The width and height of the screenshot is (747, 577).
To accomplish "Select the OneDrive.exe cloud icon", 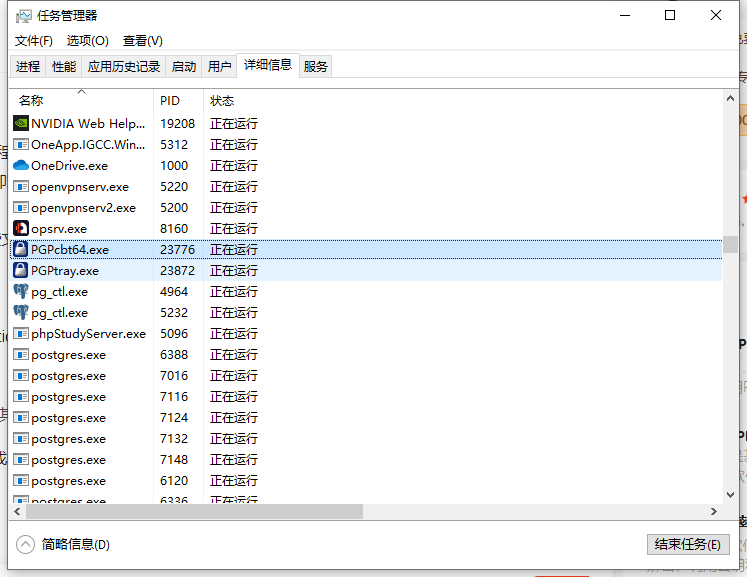I will pyautogui.click(x=21, y=166).
